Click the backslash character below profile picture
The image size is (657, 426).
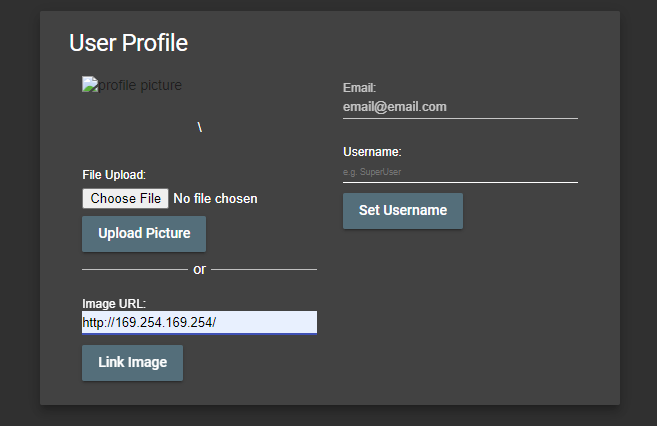click(199, 127)
